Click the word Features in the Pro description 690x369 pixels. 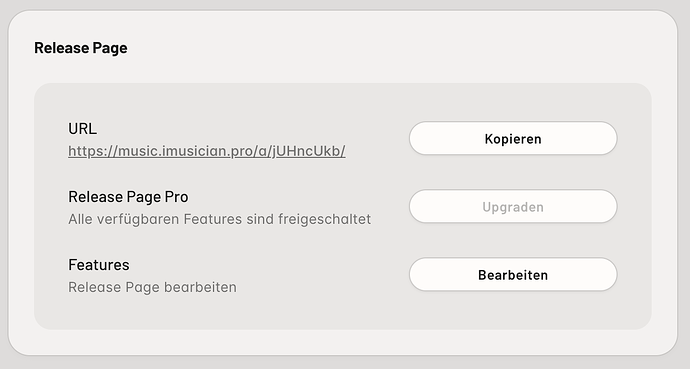213,219
